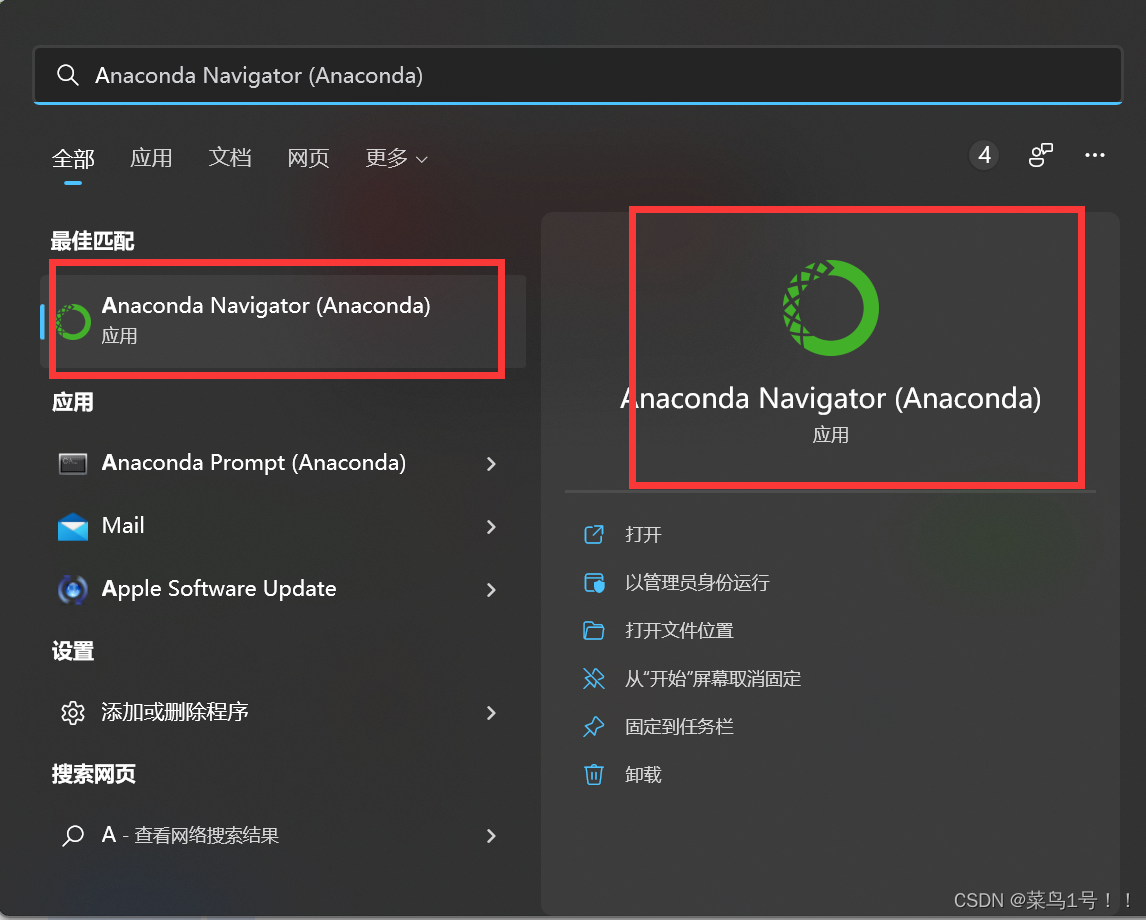The height and width of the screenshot is (920, 1146).
Task: Expand Mail result chevron arrow
Action: 491,527
